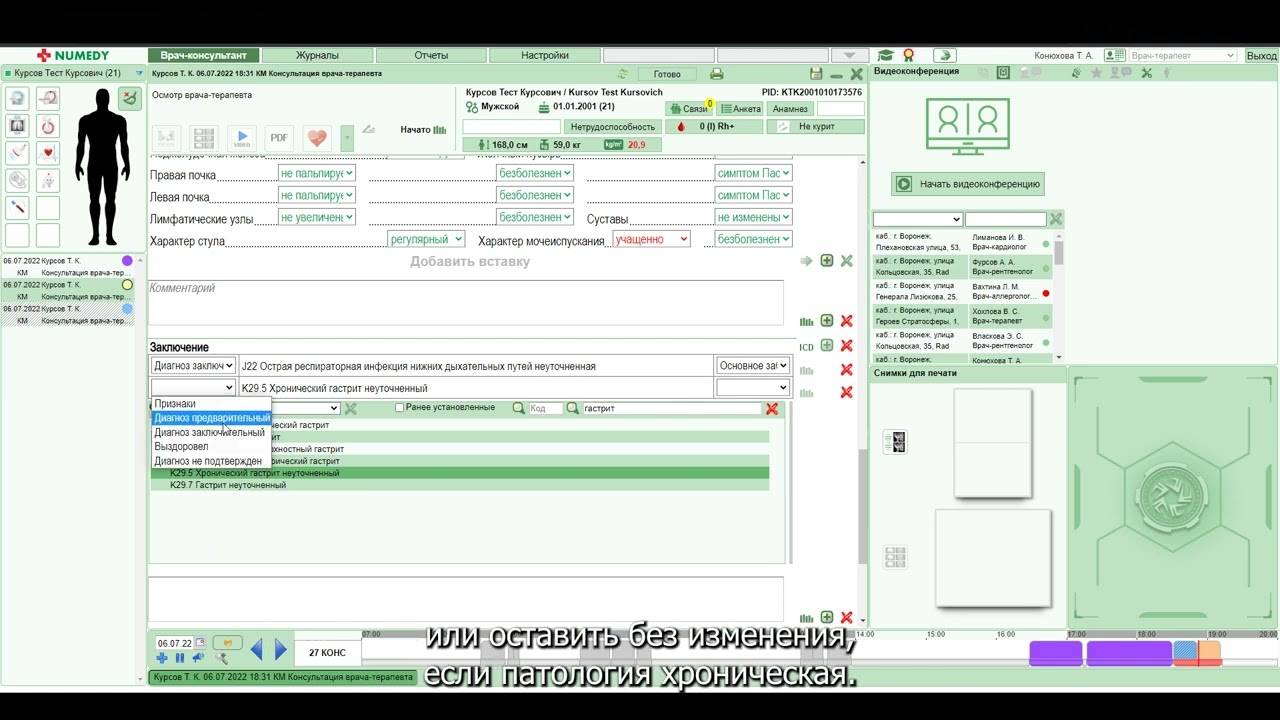
Task: Click the Не курит status button
Action: (816, 127)
